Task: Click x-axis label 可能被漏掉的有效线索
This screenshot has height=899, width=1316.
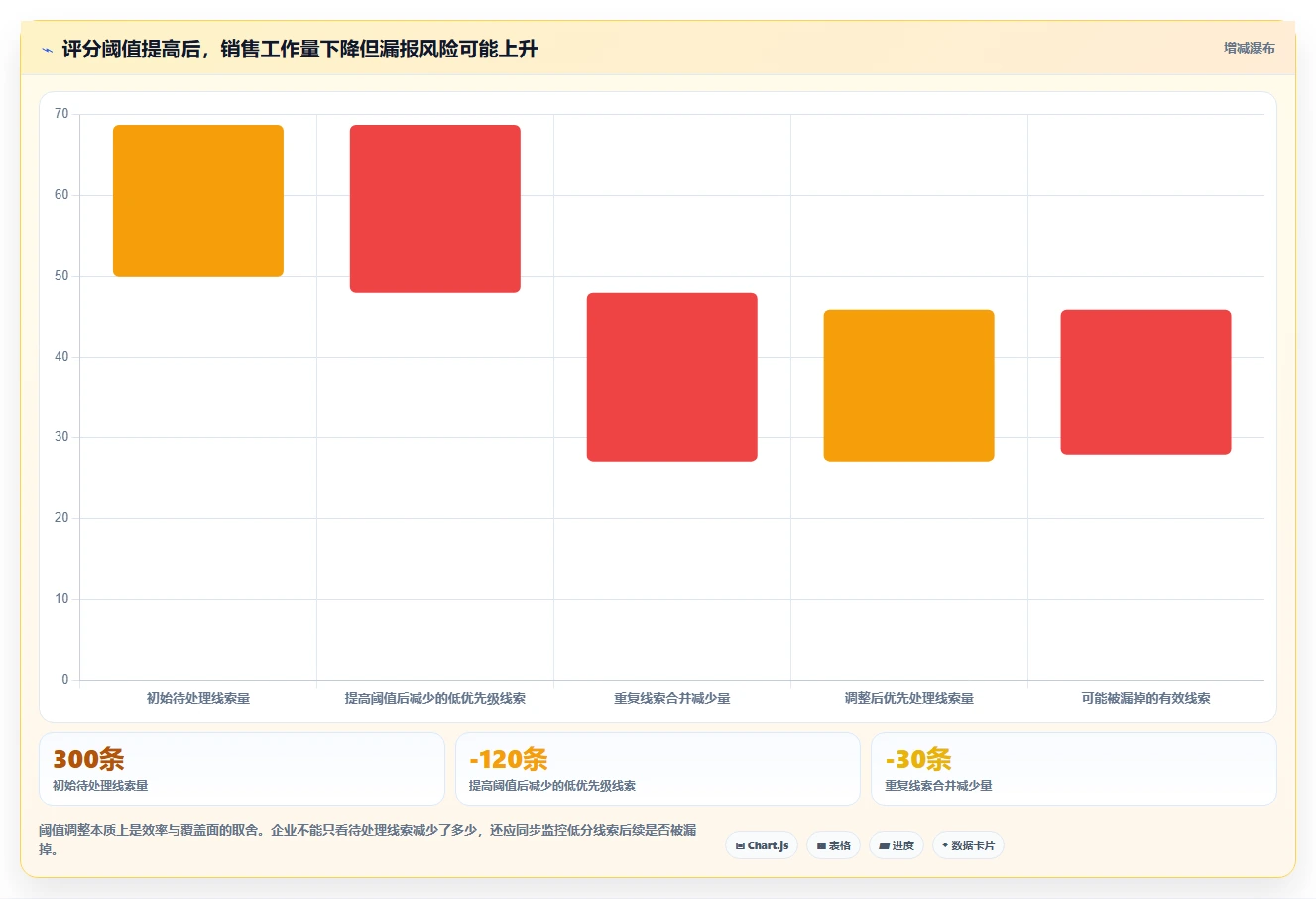Action: [1146, 698]
